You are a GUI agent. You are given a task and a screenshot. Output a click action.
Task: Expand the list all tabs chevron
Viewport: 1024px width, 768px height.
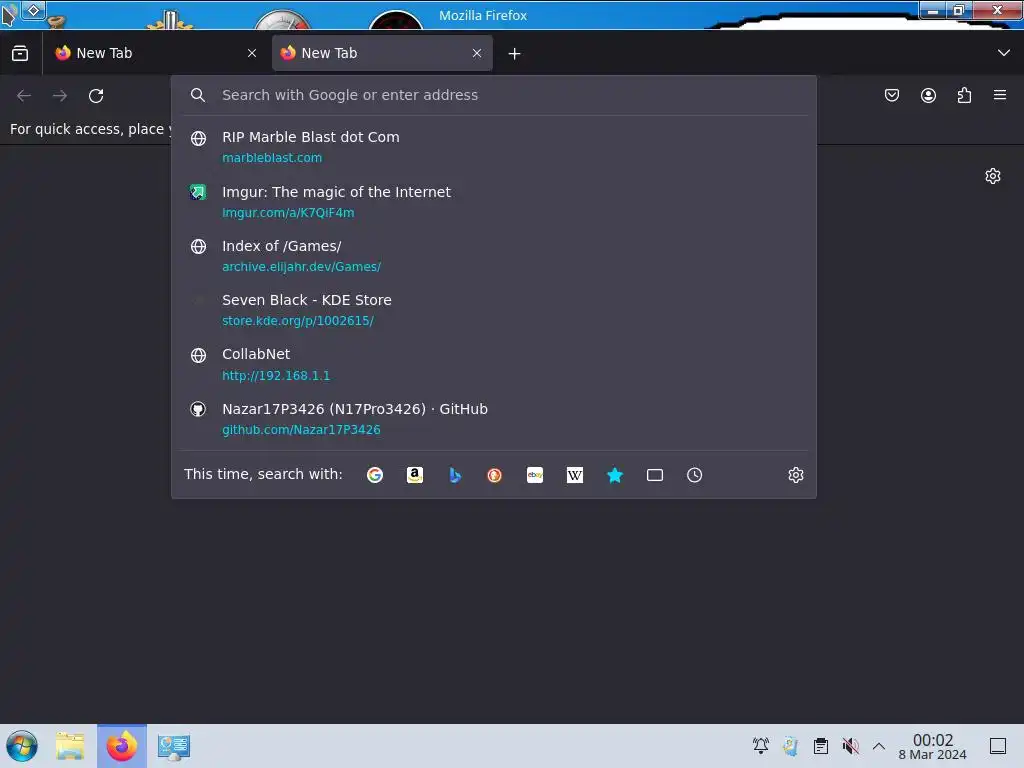pyautogui.click(x=1004, y=53)
